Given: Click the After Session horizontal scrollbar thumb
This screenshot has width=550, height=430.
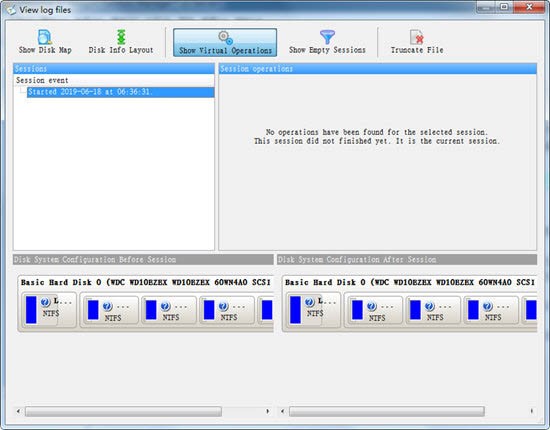Looking at the screenshot, I should 387,411.
